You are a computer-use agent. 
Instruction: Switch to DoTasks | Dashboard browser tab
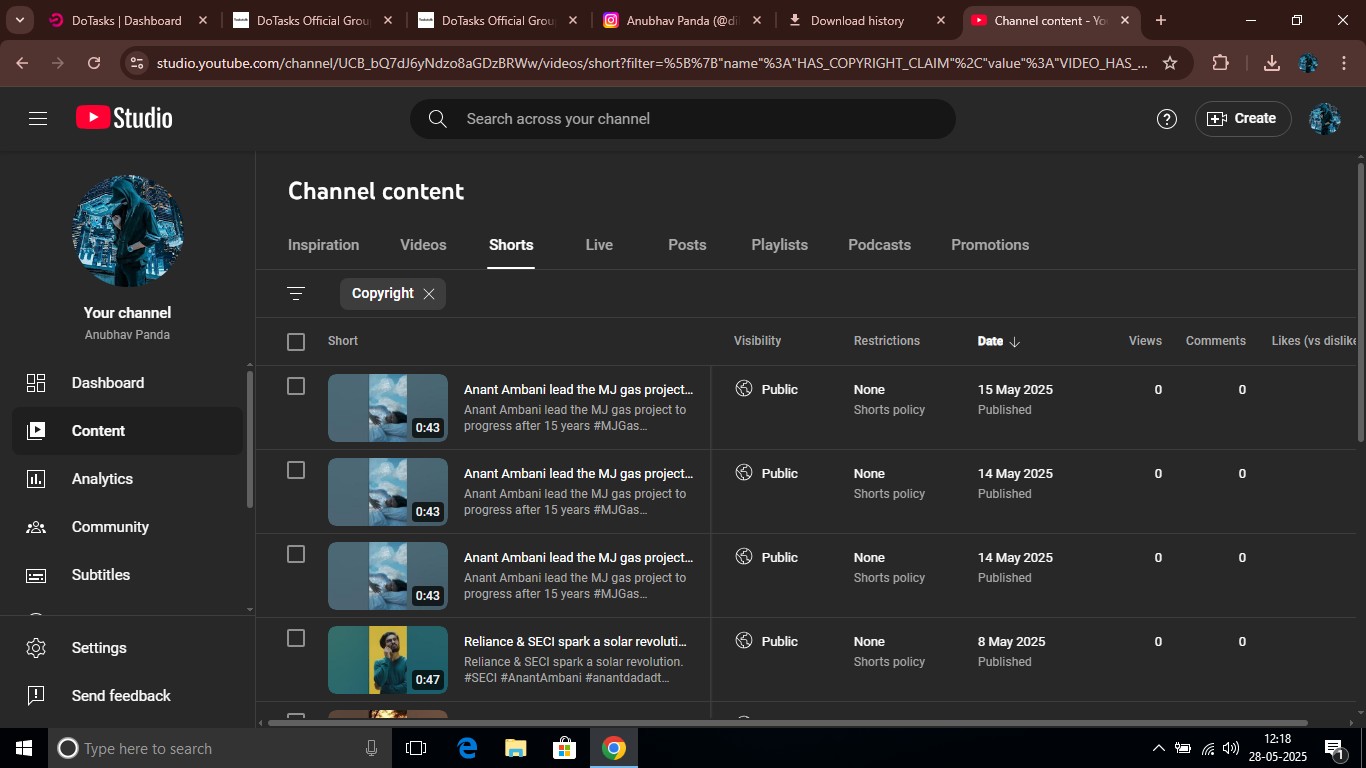tap(129, 20)
